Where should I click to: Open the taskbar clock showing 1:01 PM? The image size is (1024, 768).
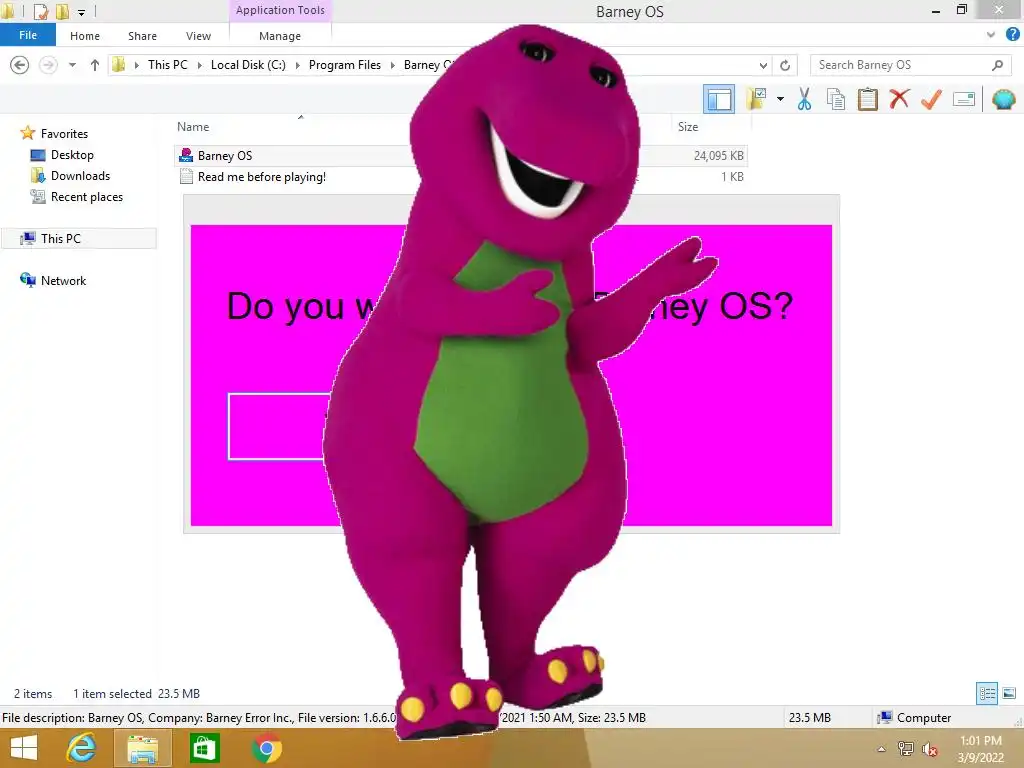tap(980, 749)
